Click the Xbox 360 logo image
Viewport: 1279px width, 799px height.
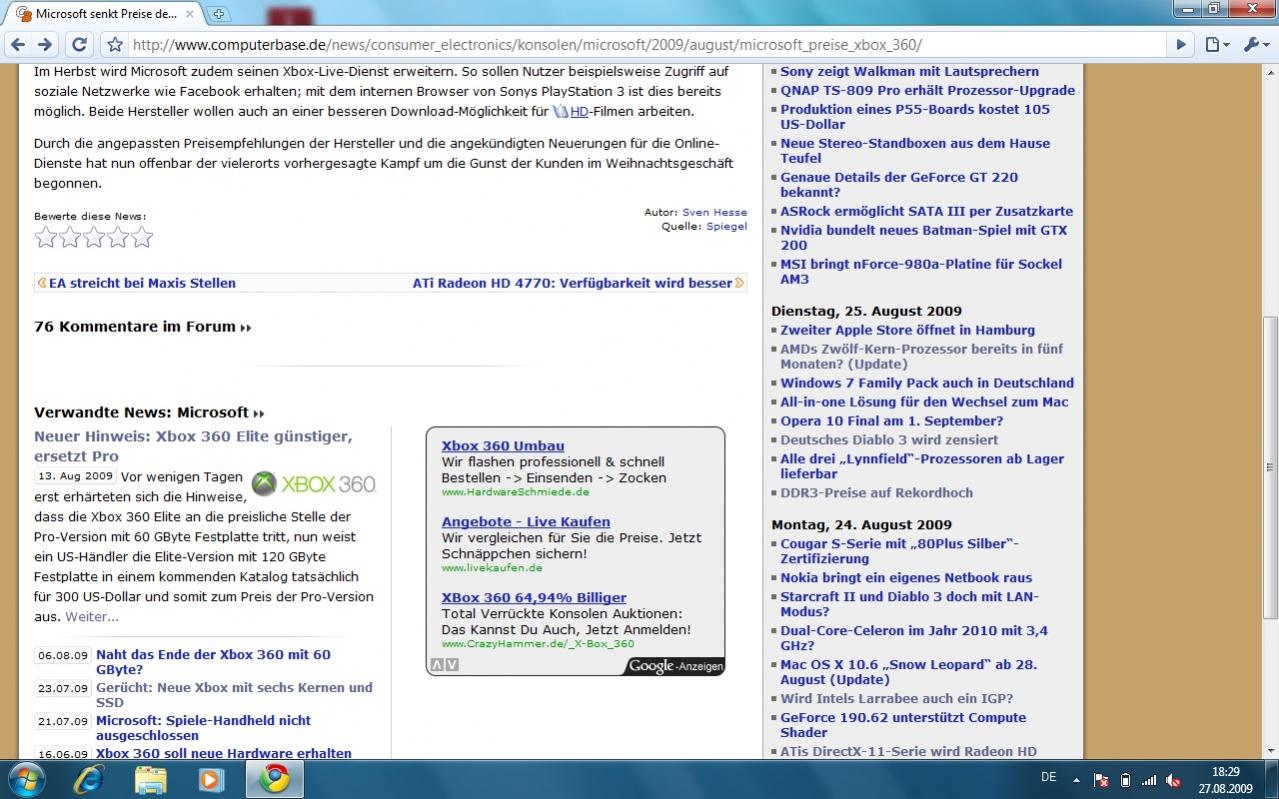(x=313, y=484)
